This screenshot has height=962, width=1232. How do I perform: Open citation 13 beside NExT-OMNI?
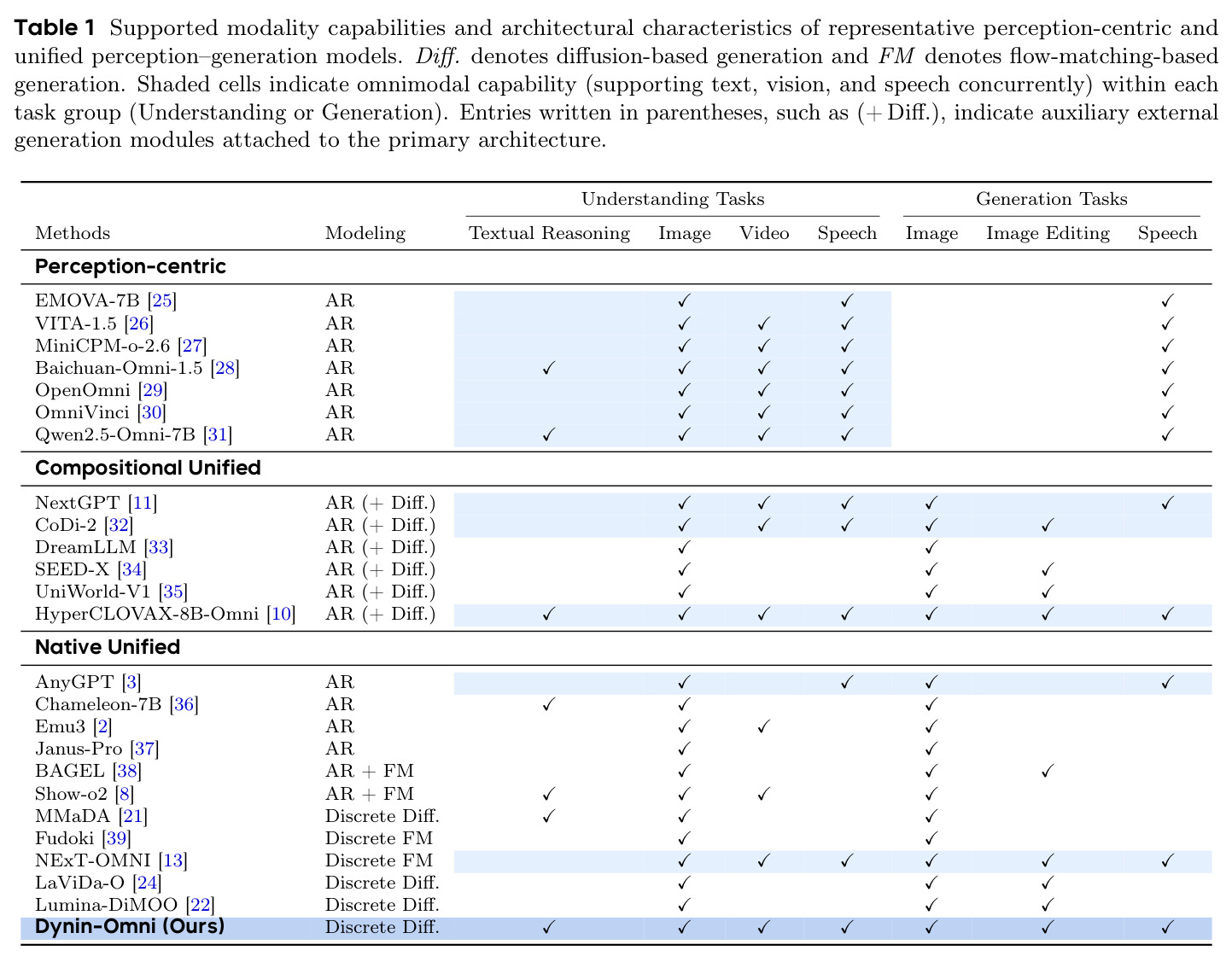click(172, 860)
